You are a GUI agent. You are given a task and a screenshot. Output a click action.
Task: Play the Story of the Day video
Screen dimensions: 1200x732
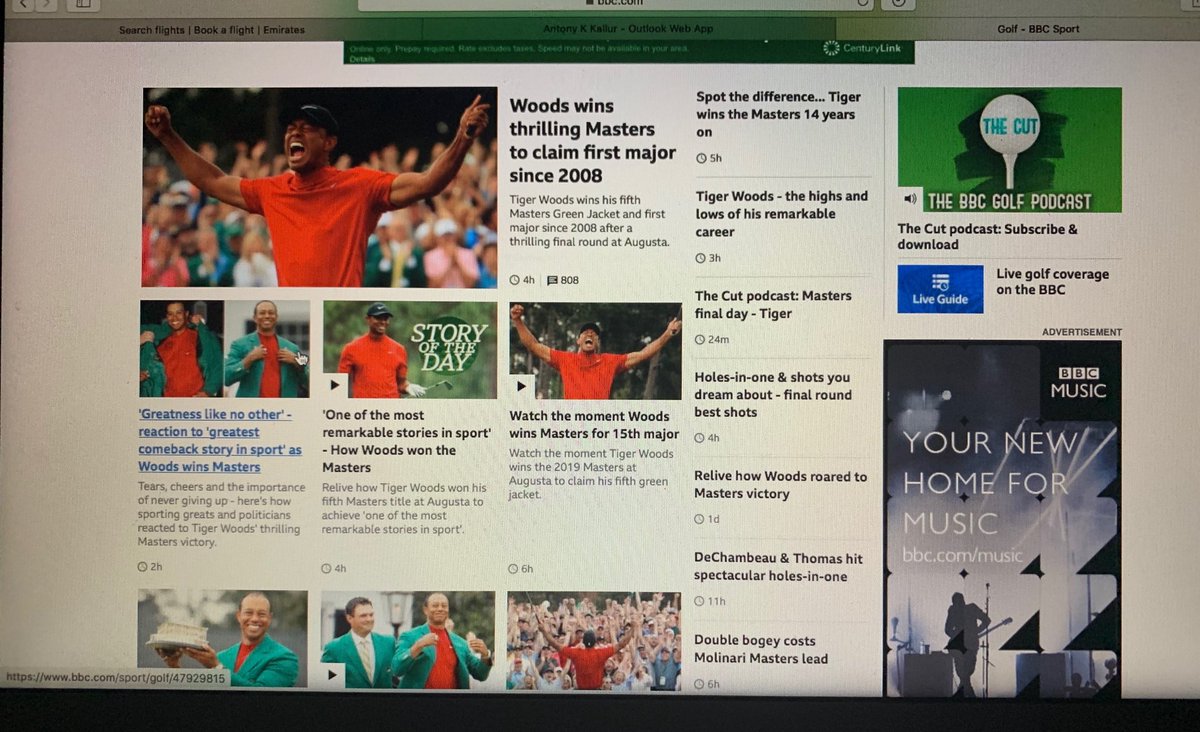point(335,385)
